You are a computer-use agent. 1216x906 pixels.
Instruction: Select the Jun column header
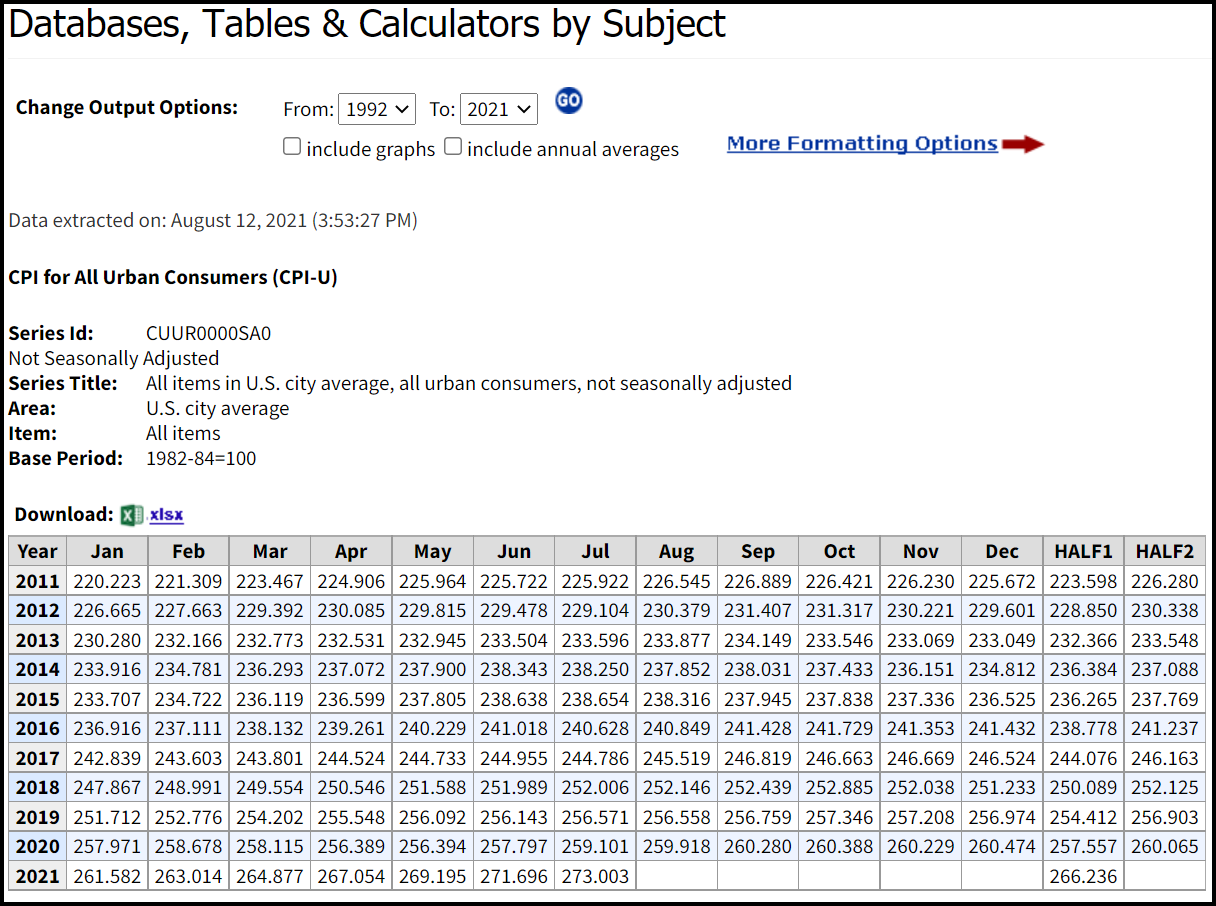[514, 552]
